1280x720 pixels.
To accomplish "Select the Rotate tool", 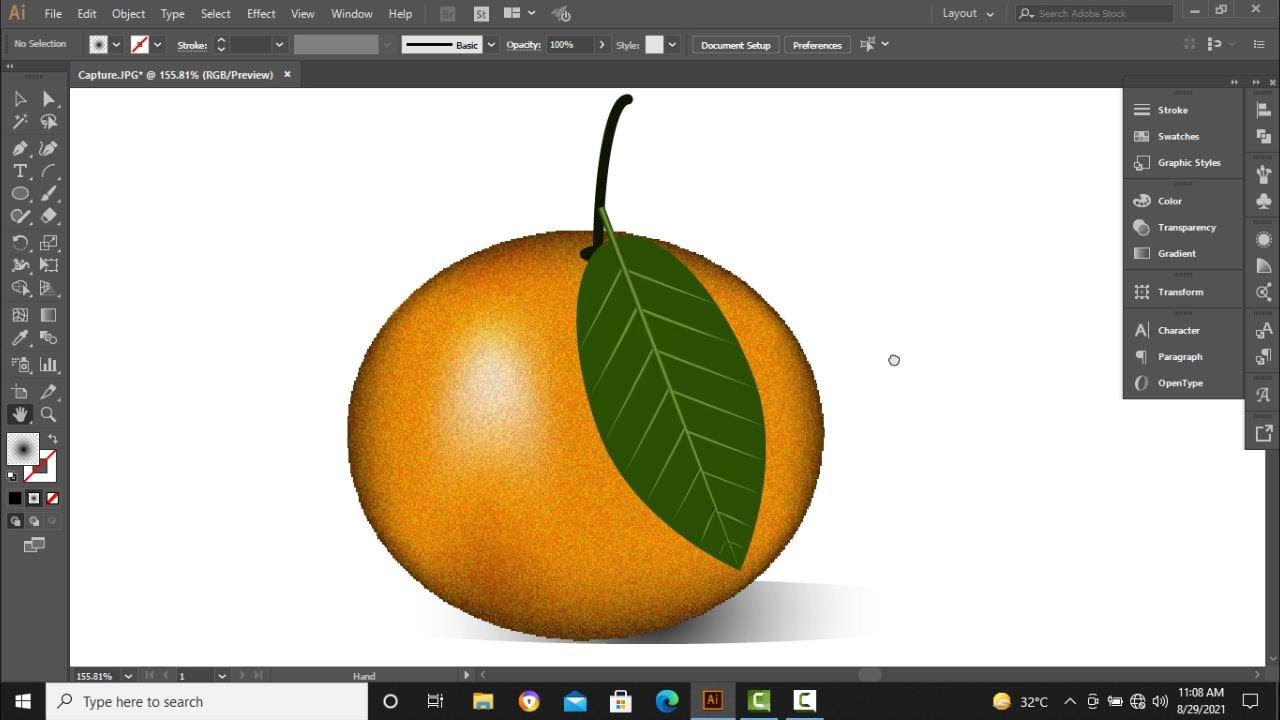I will tap(20, 243).
